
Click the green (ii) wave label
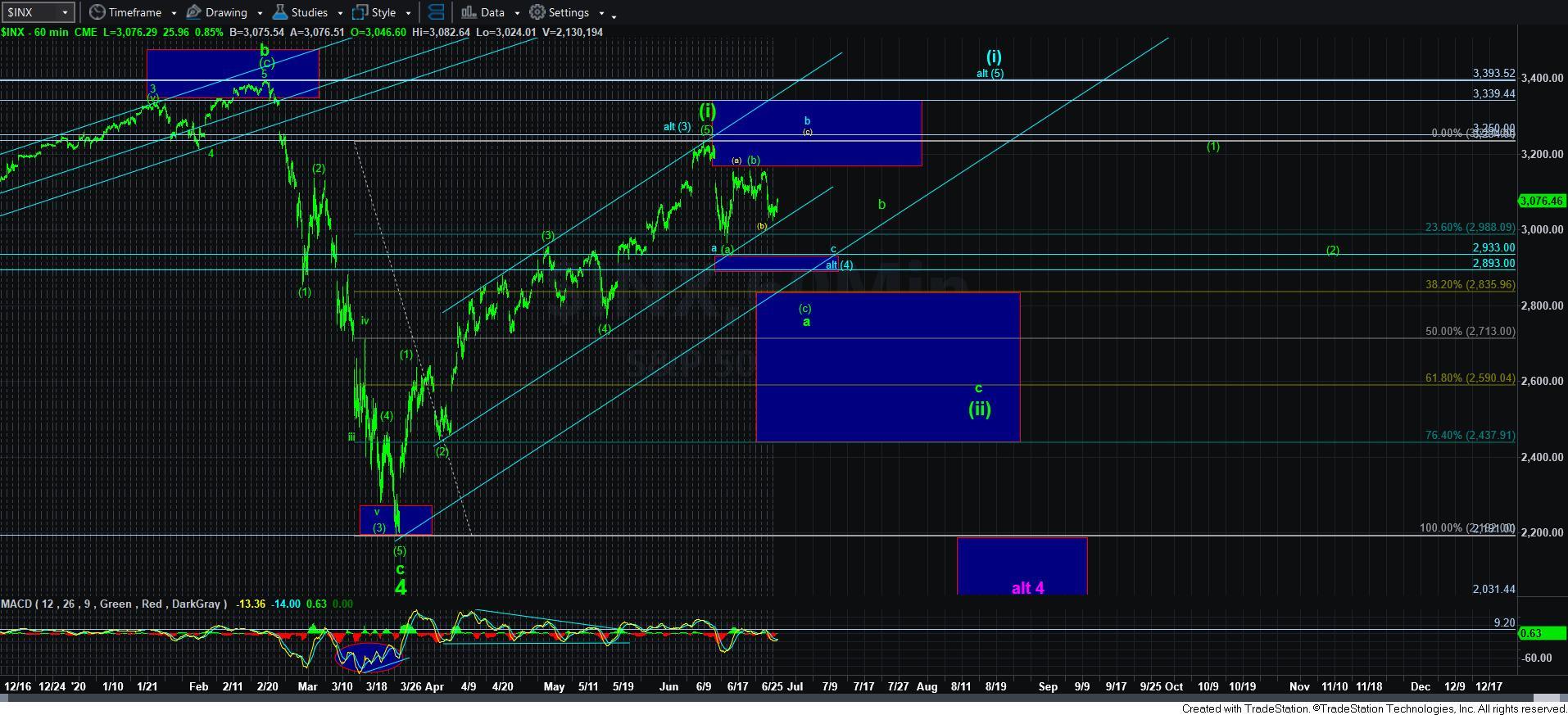tap(980, 408)
